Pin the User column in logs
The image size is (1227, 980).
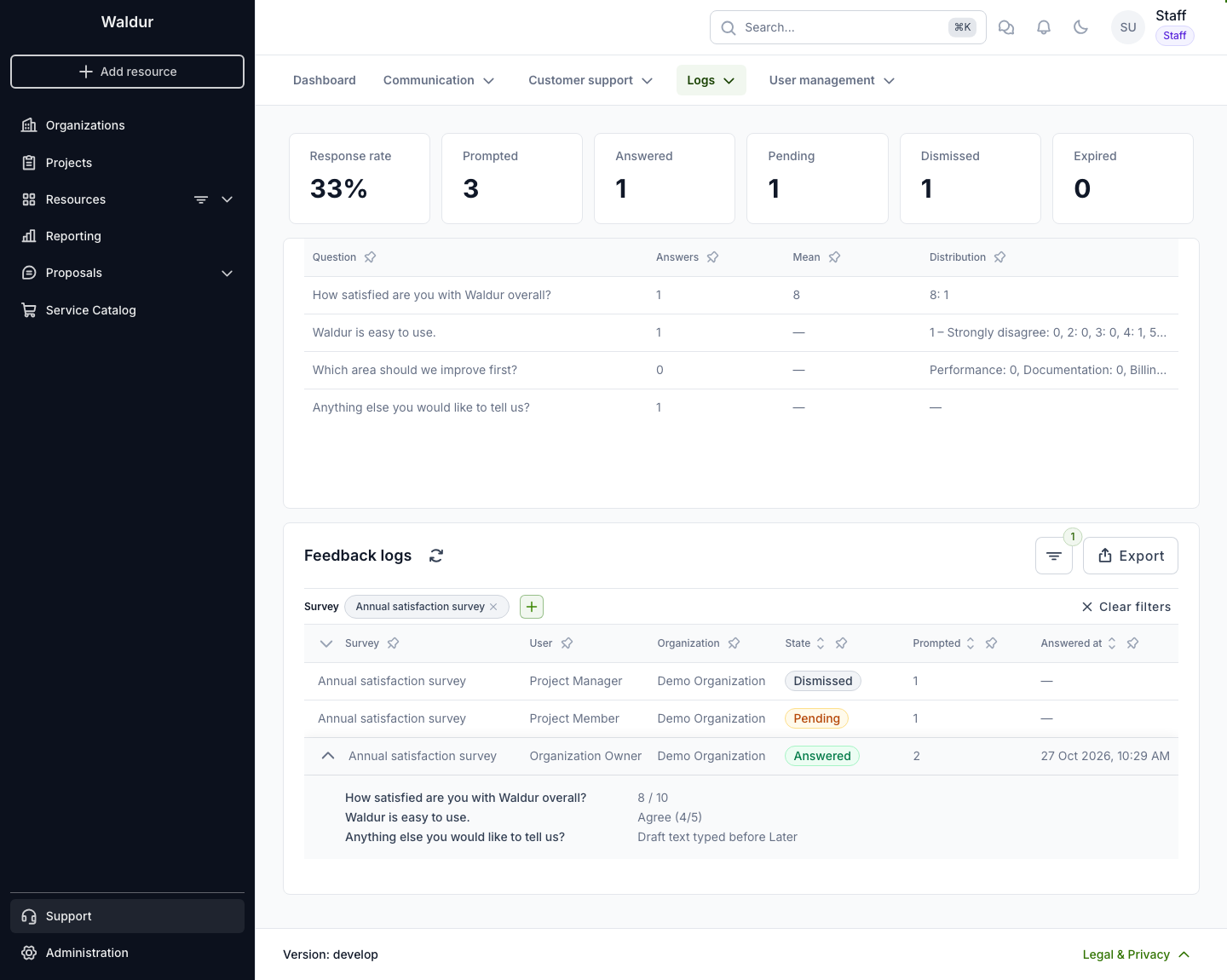point(567,643)
